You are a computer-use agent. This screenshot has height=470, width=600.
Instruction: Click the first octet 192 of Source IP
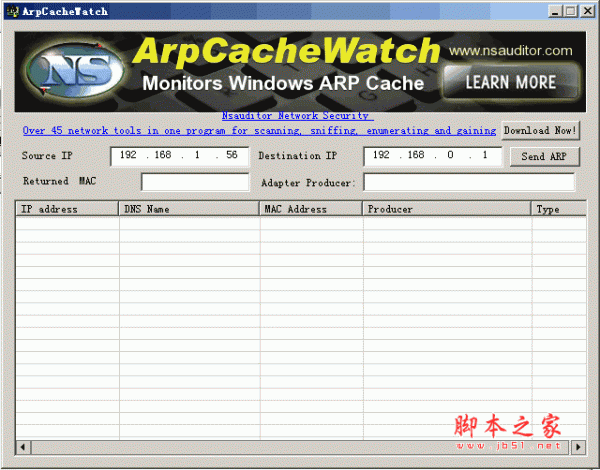[x=128, y=155]
